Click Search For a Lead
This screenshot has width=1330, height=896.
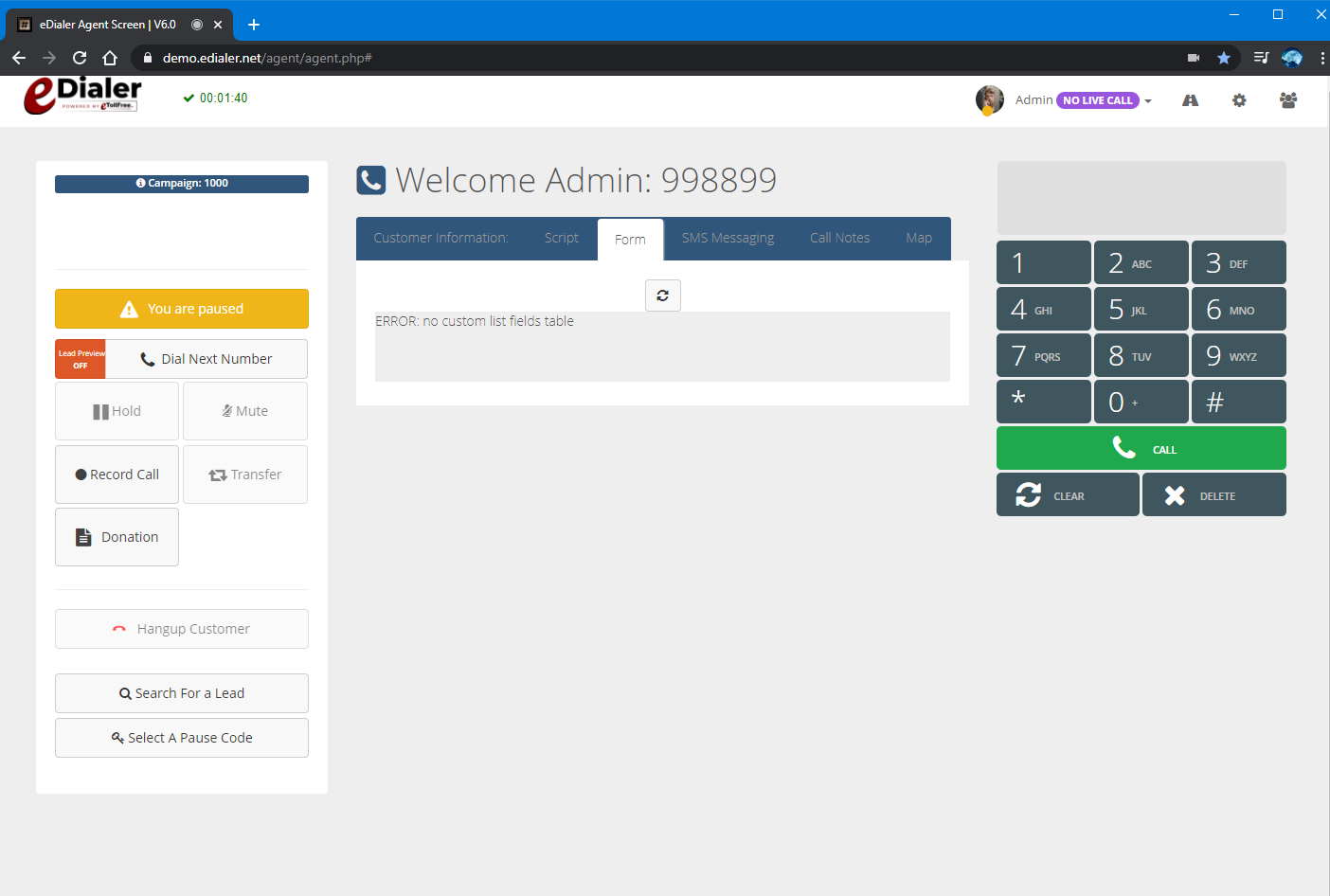(182, 693)
